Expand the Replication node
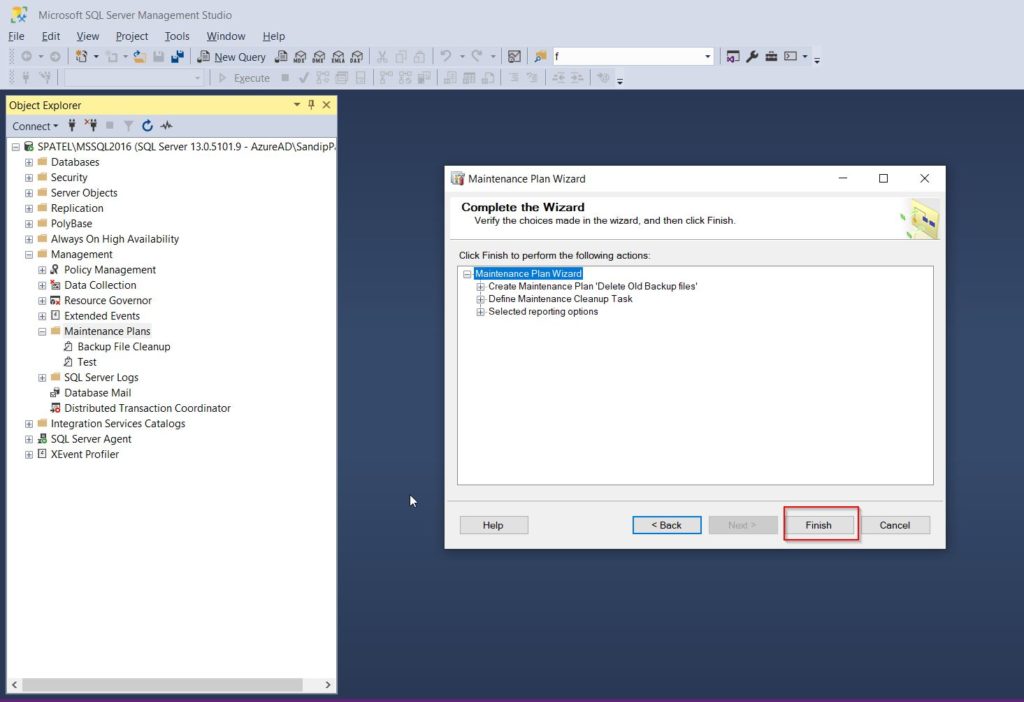The image size is (1024, 702). [x=29, y=208]
